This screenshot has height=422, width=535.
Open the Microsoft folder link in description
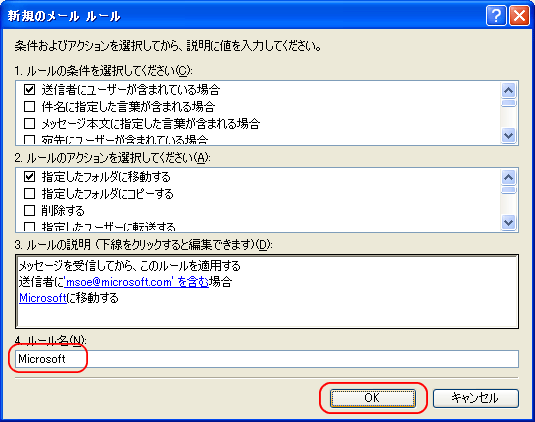[43, 298]
